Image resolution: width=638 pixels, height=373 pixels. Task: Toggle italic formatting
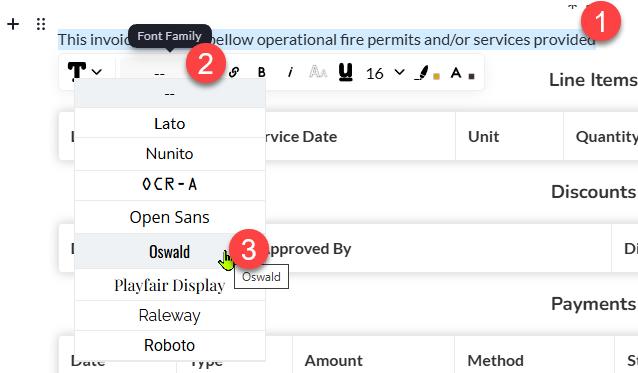pyautogui.click(x=290, y=72)
